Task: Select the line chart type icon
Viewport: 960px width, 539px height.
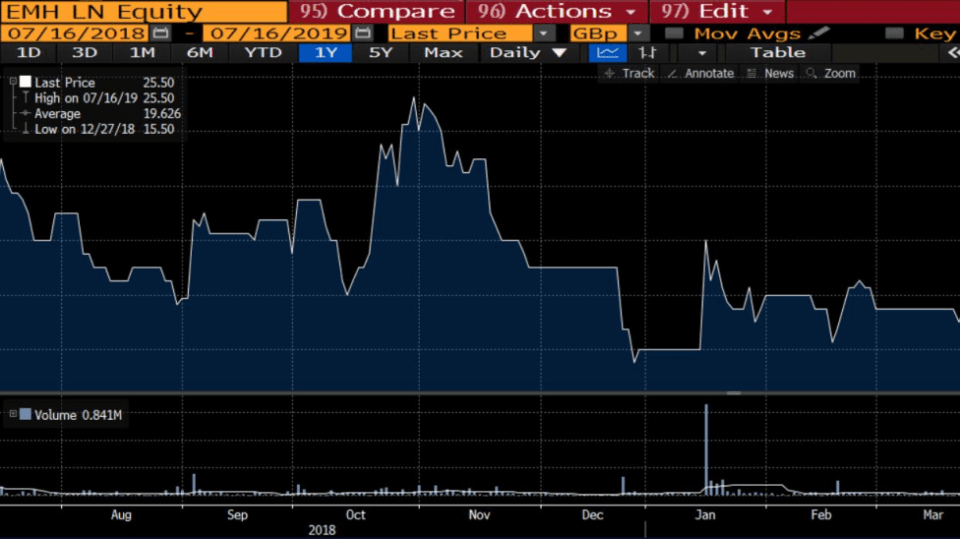Action: [x=607, y=53]
